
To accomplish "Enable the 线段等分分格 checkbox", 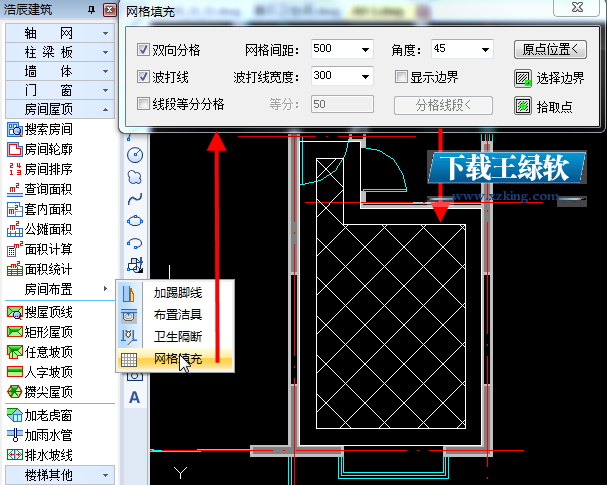I will tap(143, 104).
